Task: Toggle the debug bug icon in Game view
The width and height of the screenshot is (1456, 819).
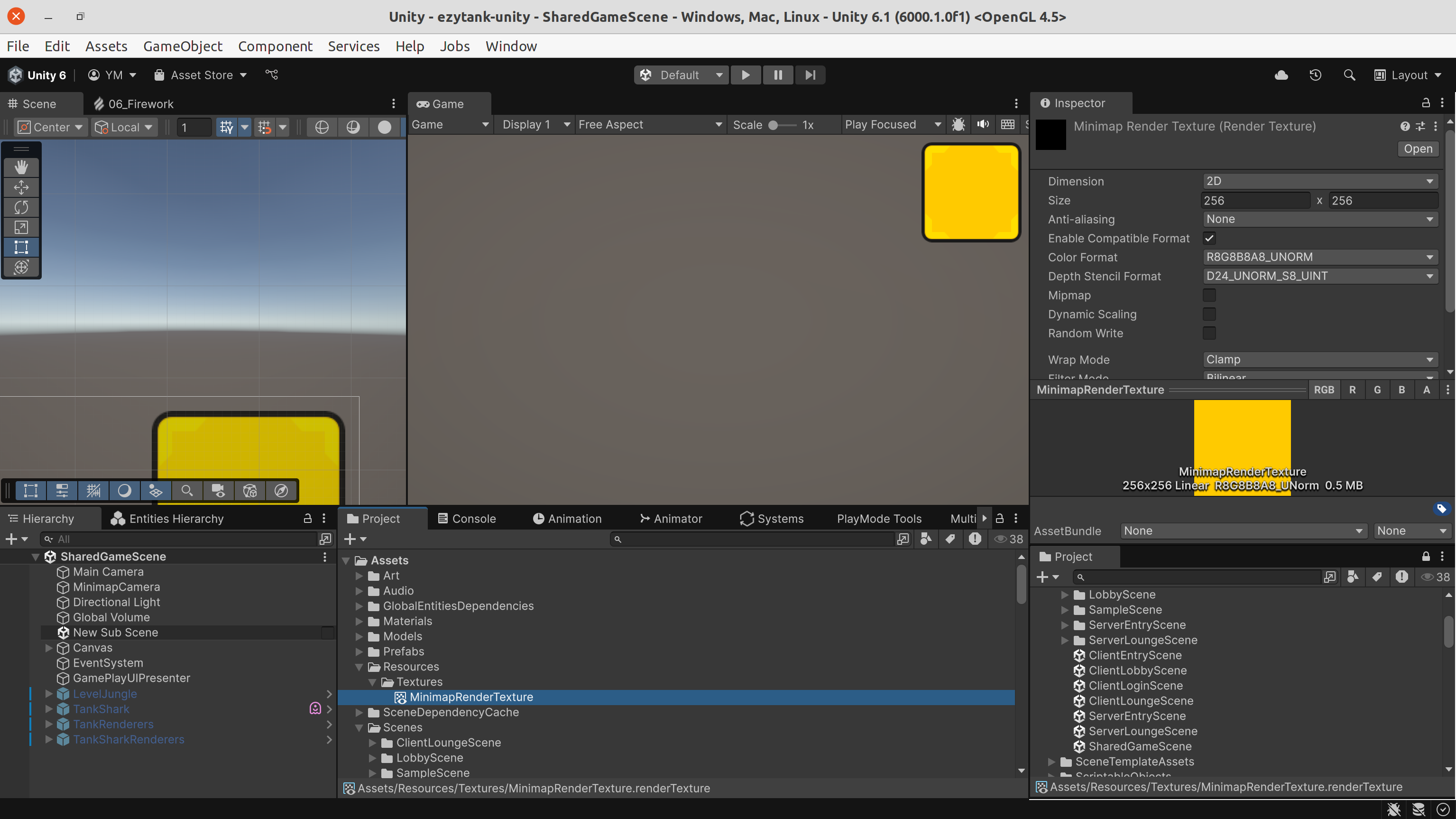Action: (x=958, y=124)
